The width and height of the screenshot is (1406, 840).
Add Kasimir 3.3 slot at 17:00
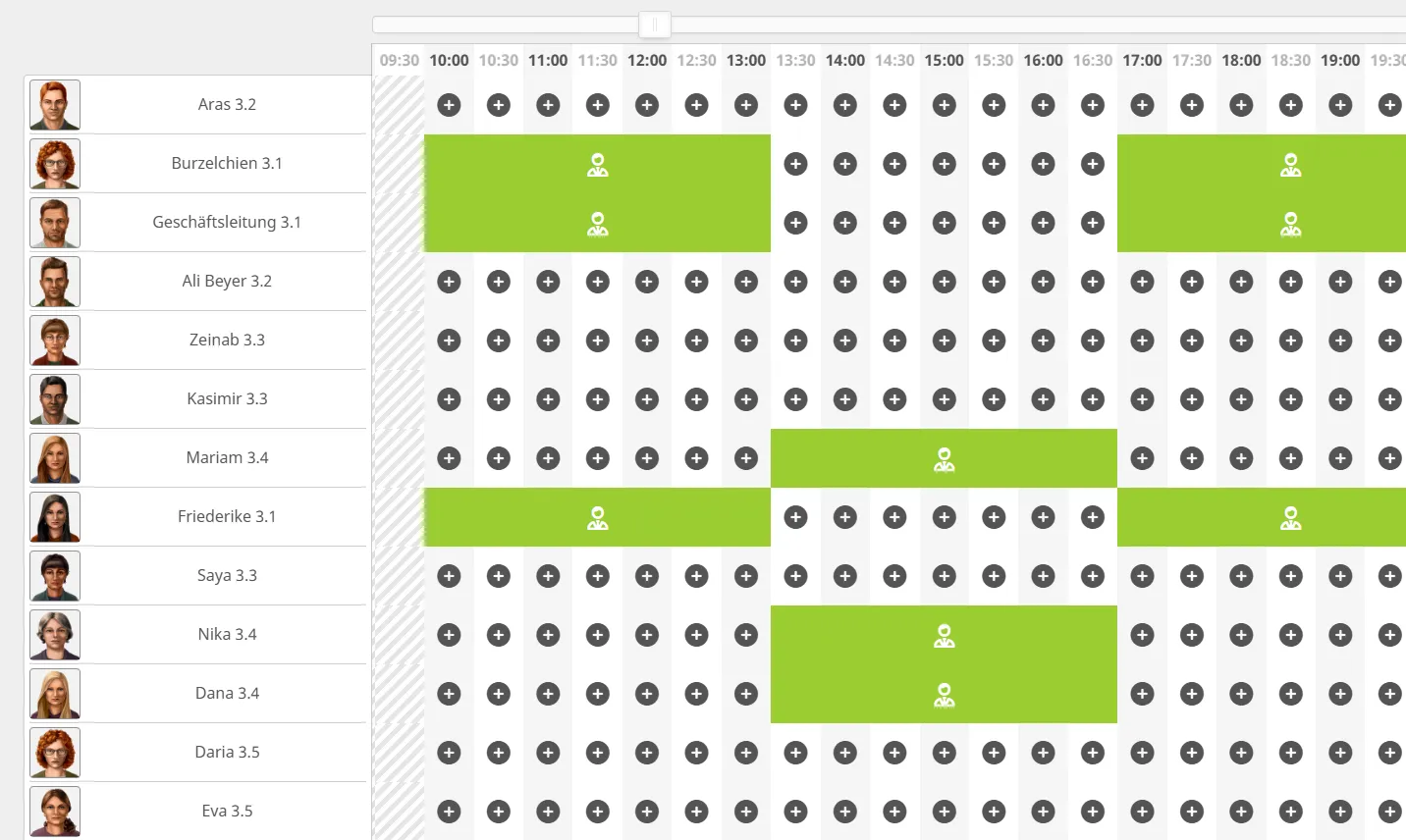coord(1142,399)
